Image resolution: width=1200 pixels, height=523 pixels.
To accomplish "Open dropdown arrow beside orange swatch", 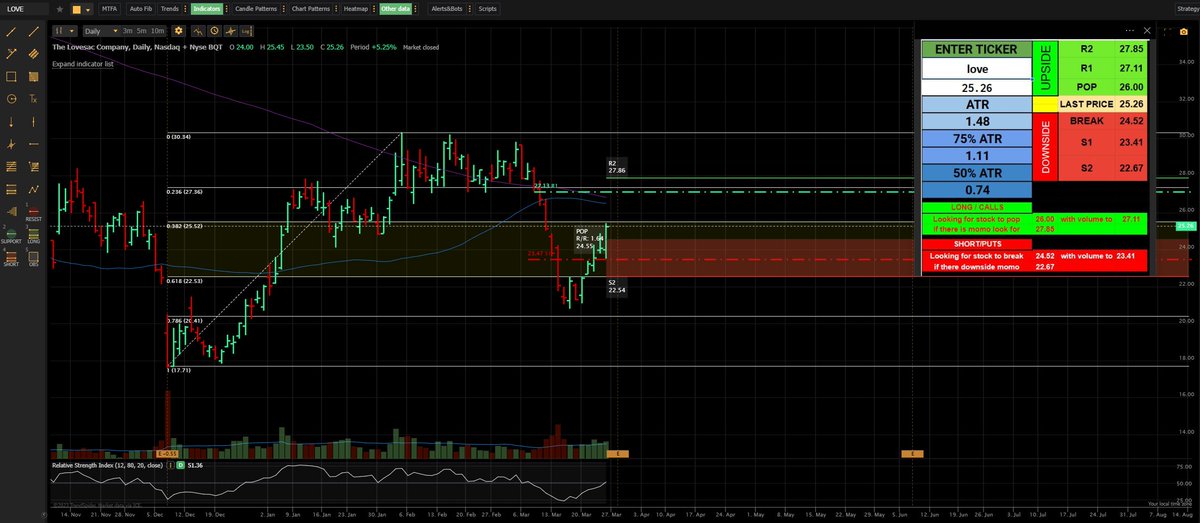I will click(89, 9).
